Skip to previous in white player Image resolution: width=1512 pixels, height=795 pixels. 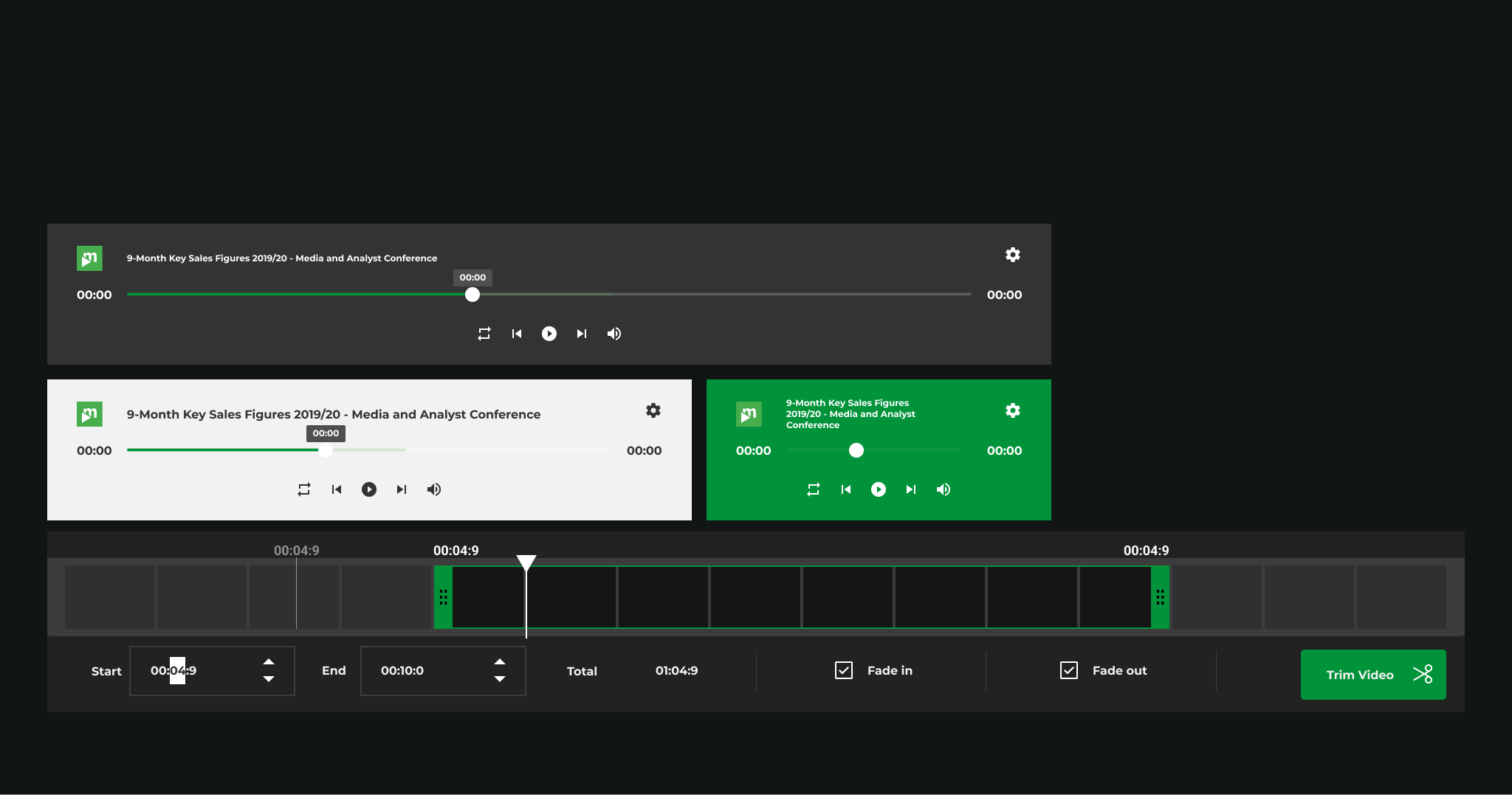(x=337, y=489)
